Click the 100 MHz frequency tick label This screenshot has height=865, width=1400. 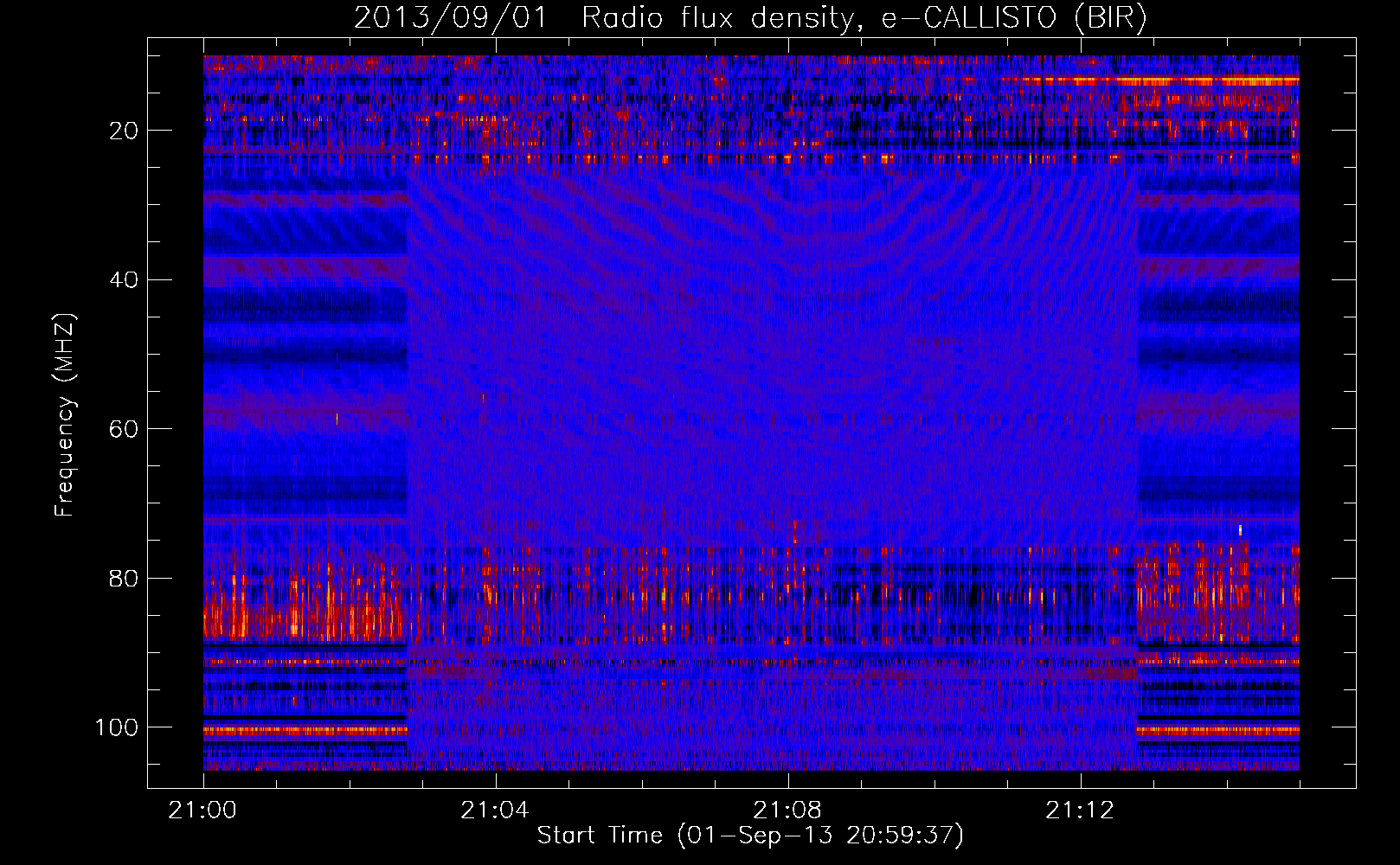click(117, 727)
